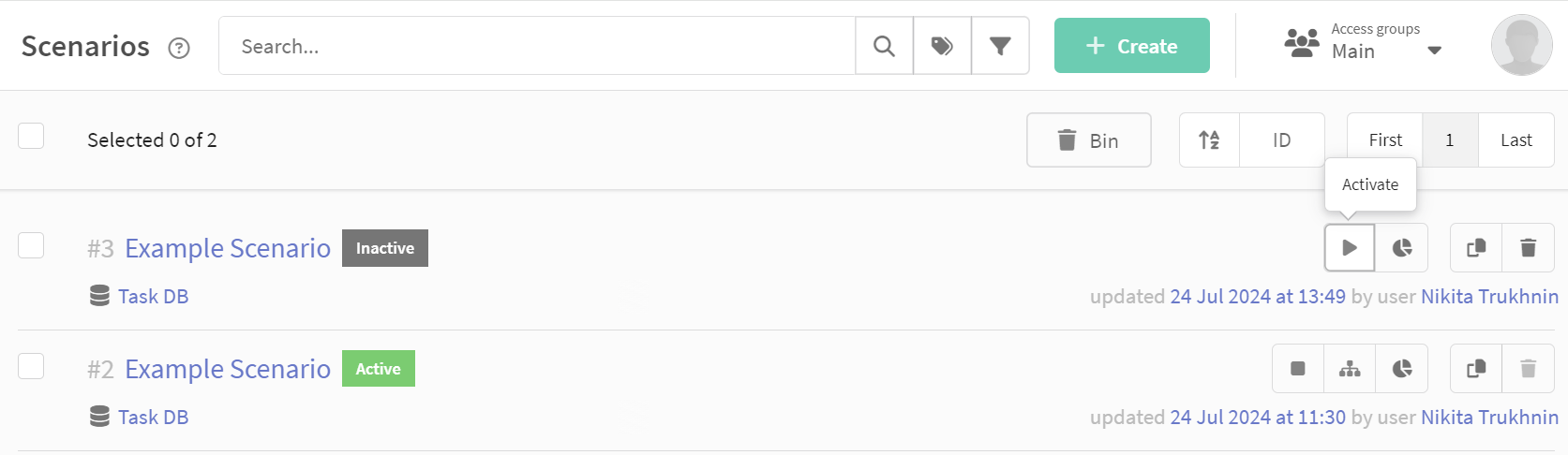Viewport: 1568px width, 455px height.
Task: Go to the First page
Action: pos(1385,140)
